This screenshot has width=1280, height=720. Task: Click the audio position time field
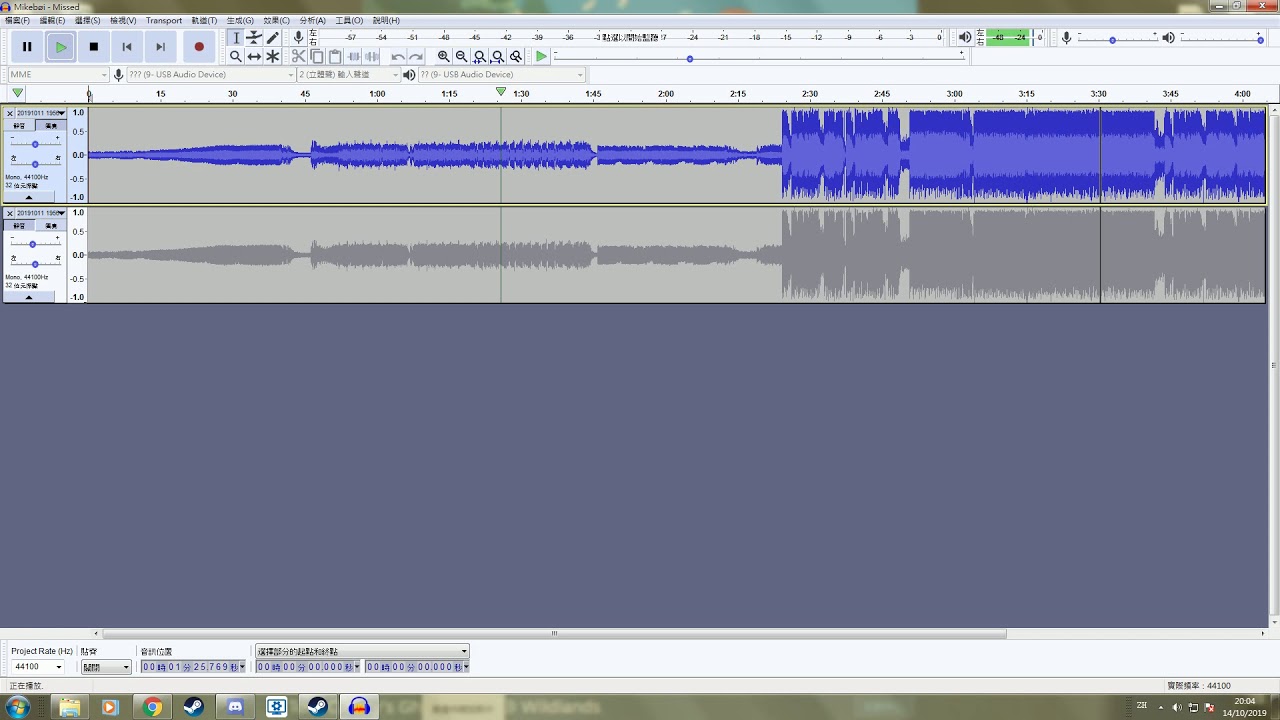(x=192, y=667)
